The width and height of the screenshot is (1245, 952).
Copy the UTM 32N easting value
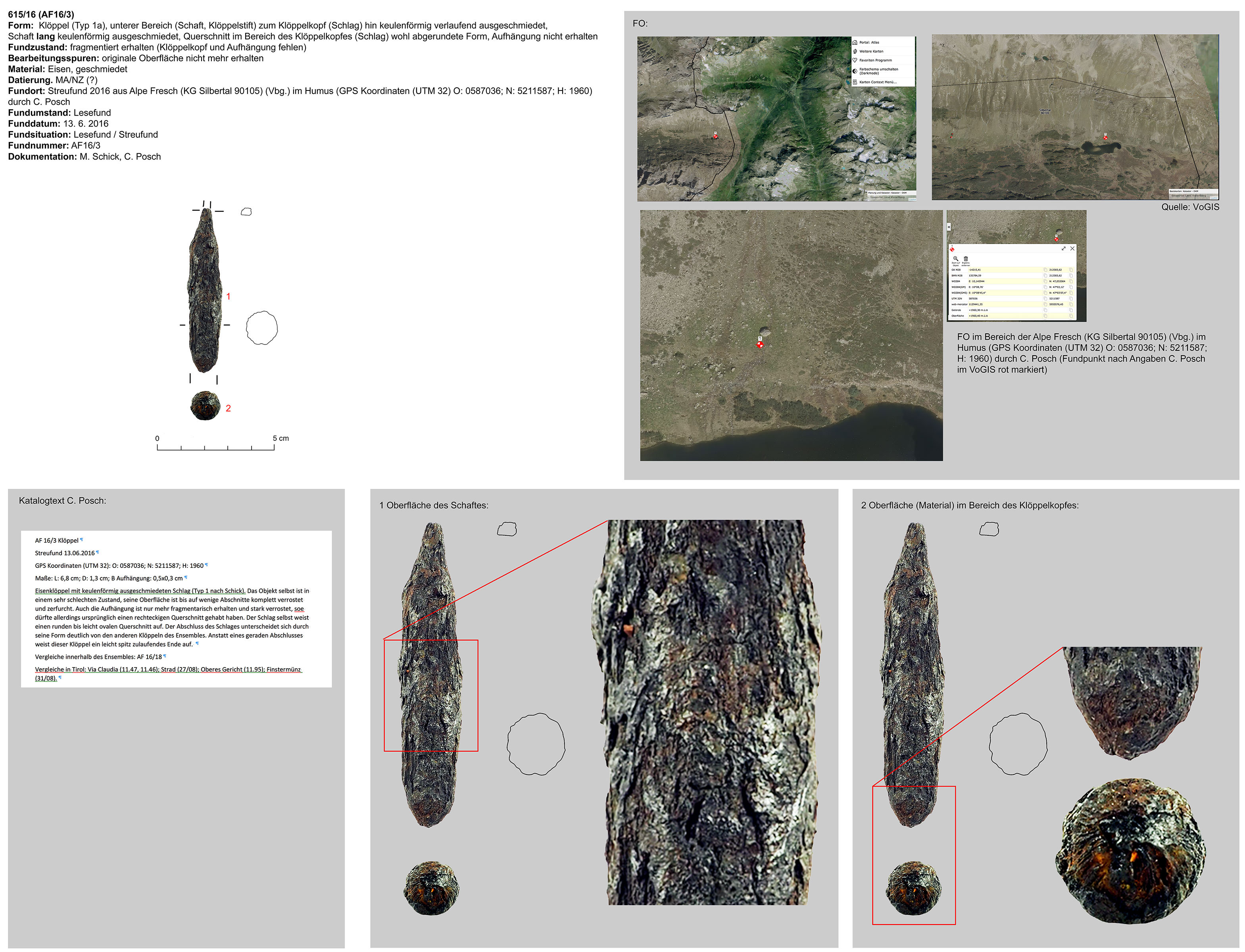(1045, 299)
